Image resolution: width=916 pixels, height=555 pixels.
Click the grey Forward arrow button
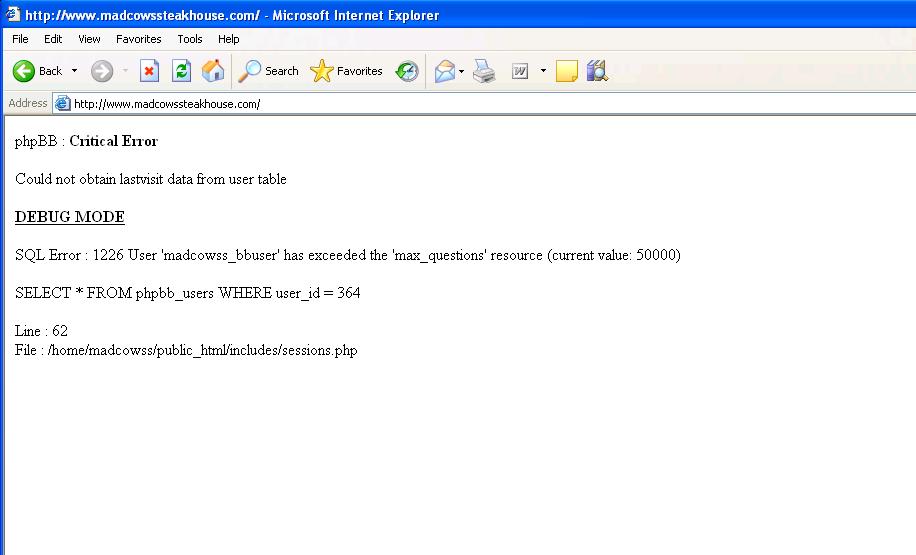point(102,71)
